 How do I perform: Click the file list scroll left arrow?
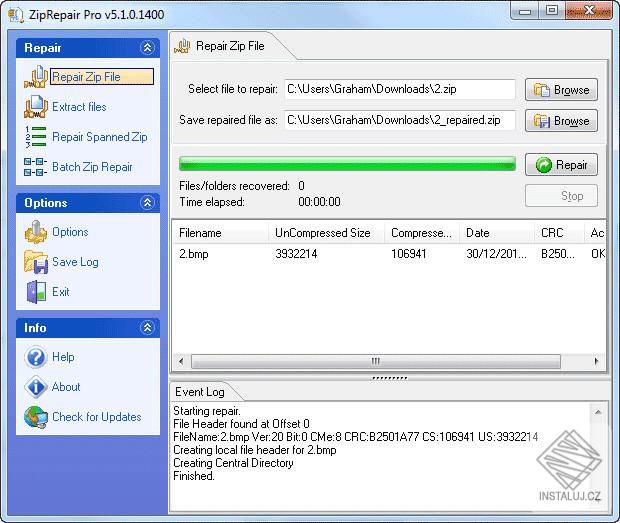tap(181, 361)
